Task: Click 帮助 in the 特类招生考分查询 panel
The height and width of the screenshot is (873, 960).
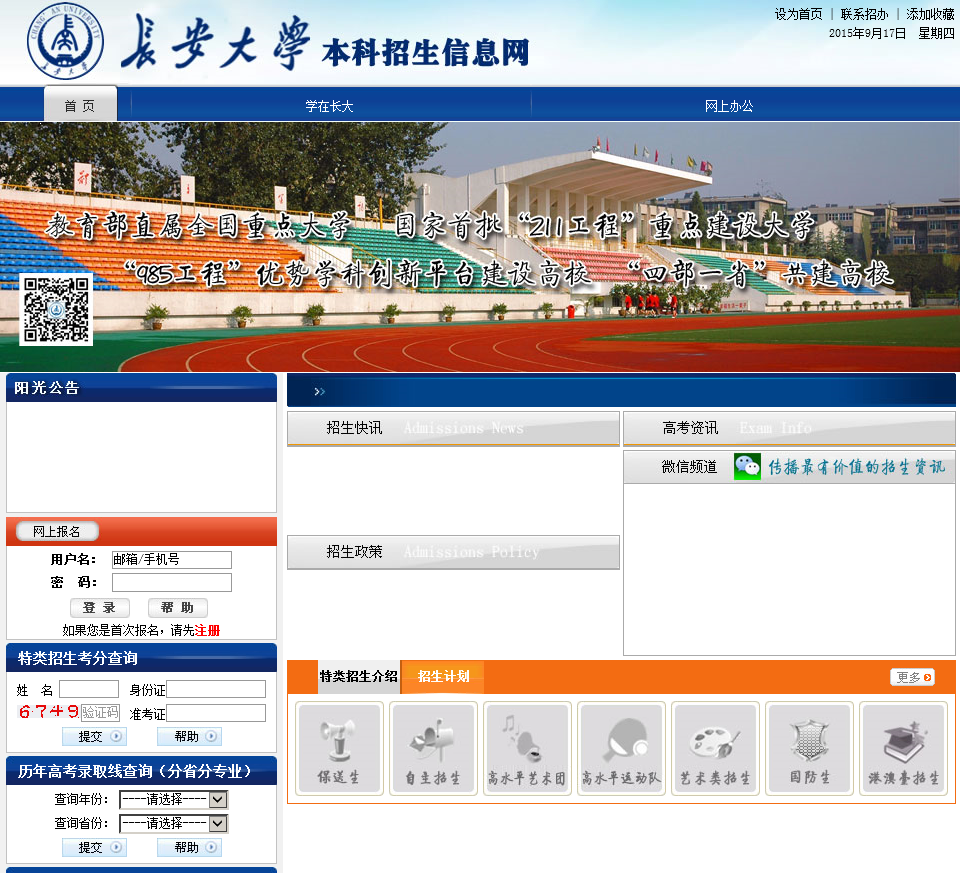Action: click(x=189, y=736)
